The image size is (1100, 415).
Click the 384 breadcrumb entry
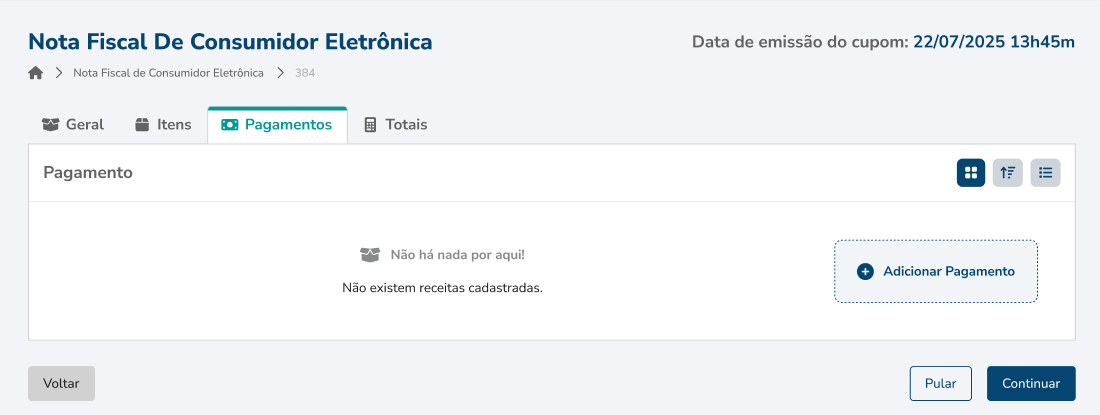pyautogui.click(x=305, y=73)
